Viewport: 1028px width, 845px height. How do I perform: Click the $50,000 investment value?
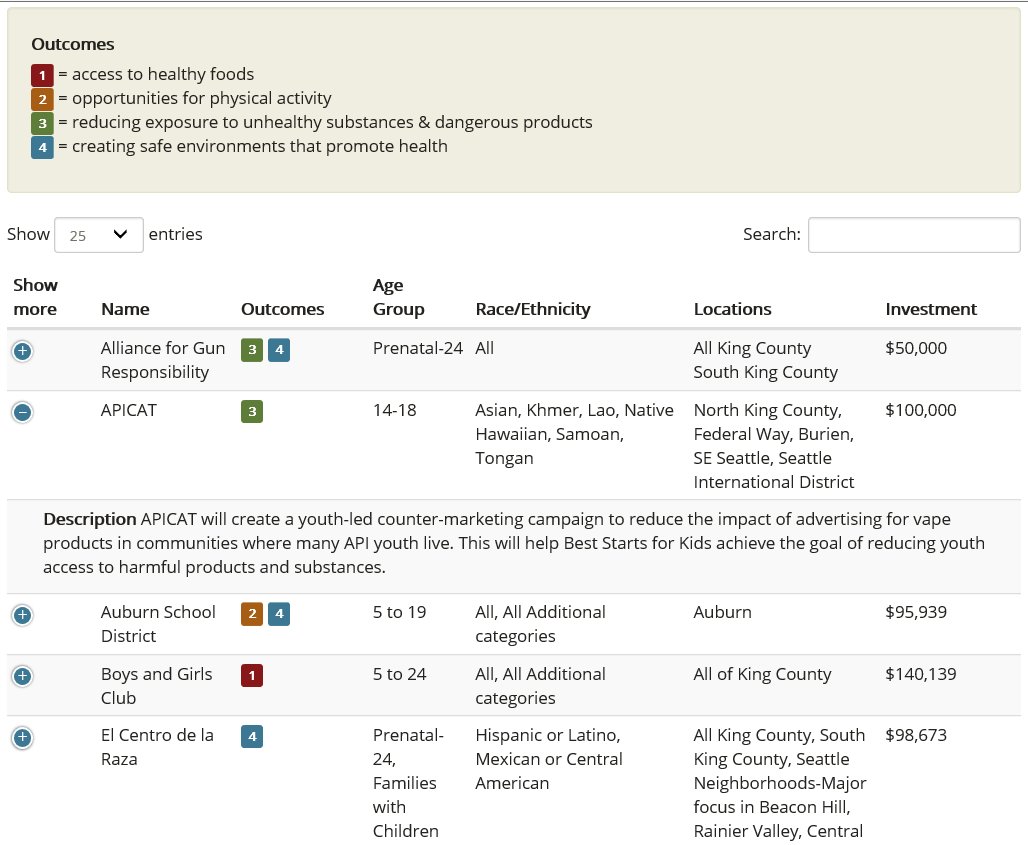tap(916, 348)
